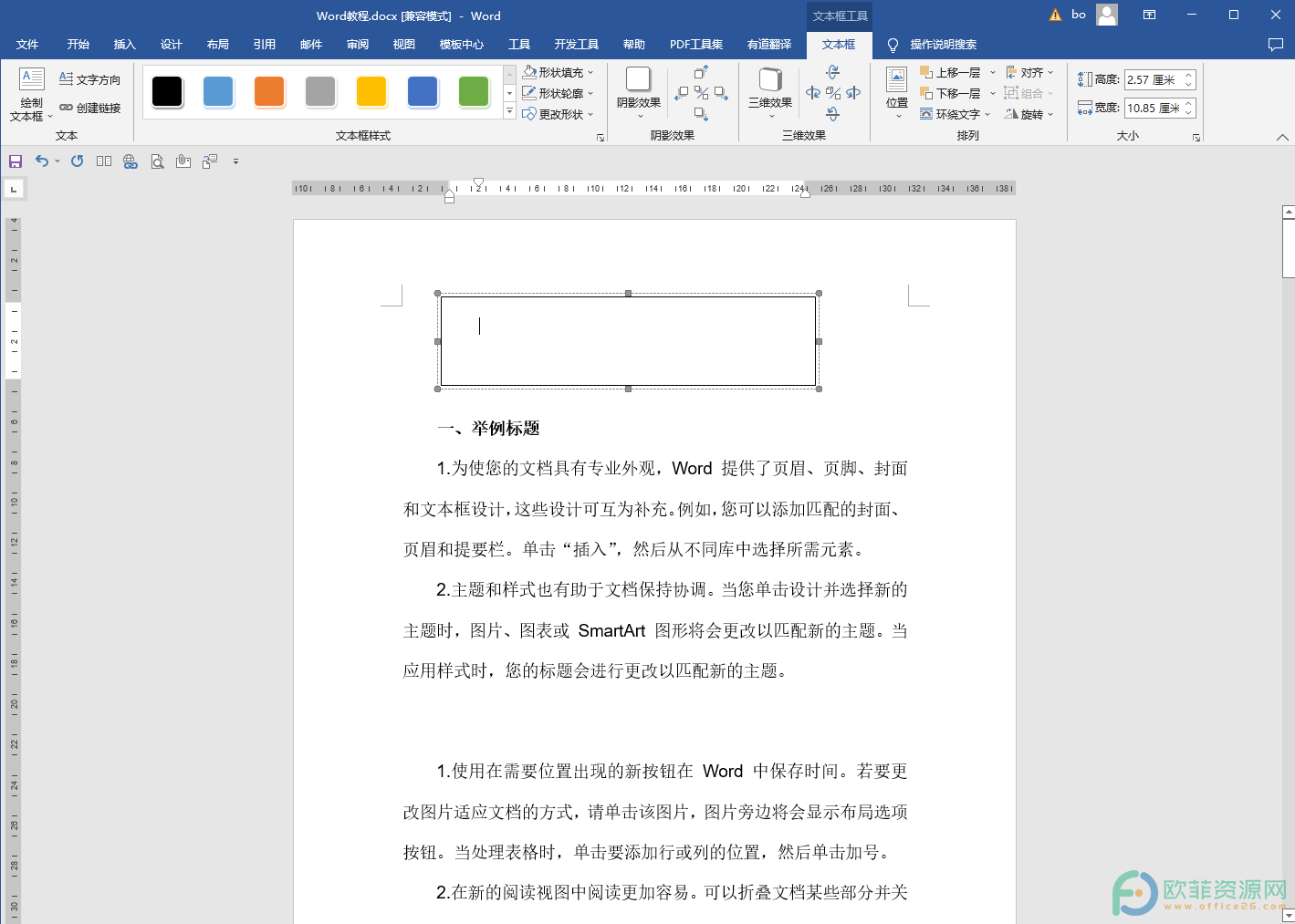Expand Bring Forward dropdown arrow
This screenshot has height=924, width=1295.
993,72
